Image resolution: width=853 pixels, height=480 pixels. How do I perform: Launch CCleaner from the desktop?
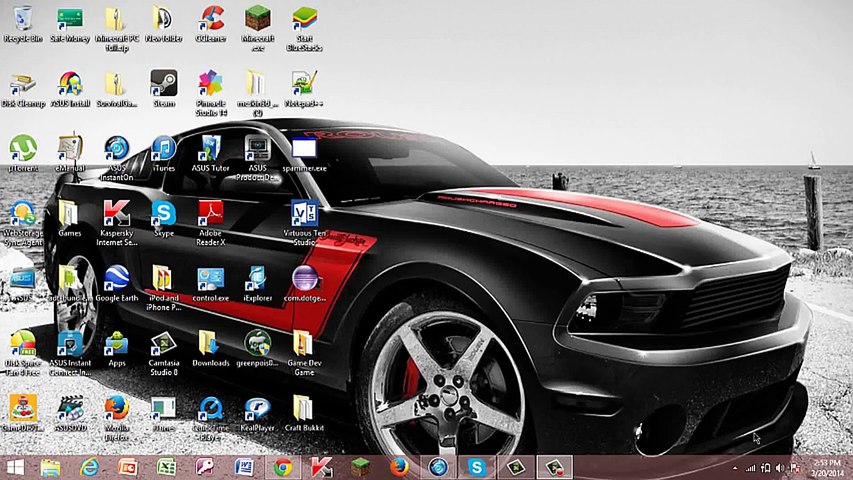pos(211,20)
